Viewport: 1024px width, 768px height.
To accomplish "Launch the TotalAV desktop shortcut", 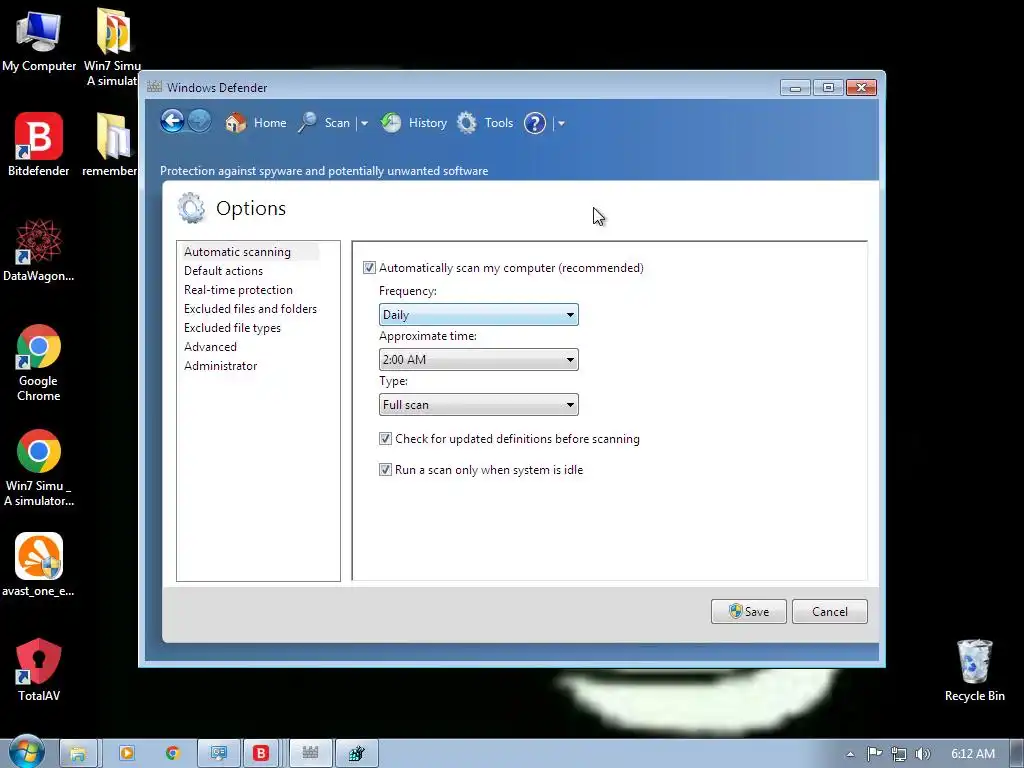I will click(39, 670).
